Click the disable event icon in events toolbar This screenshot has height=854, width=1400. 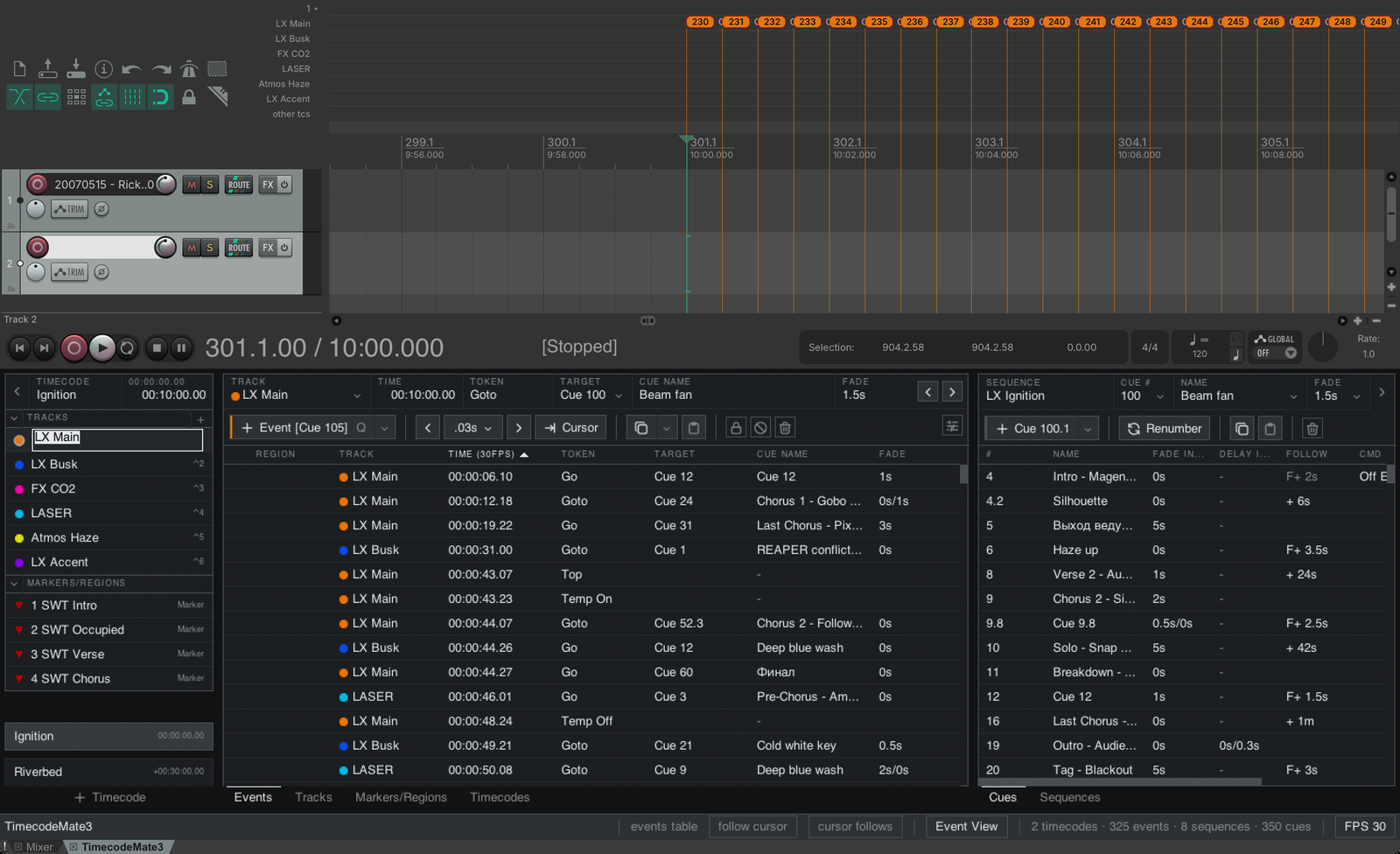760,428
